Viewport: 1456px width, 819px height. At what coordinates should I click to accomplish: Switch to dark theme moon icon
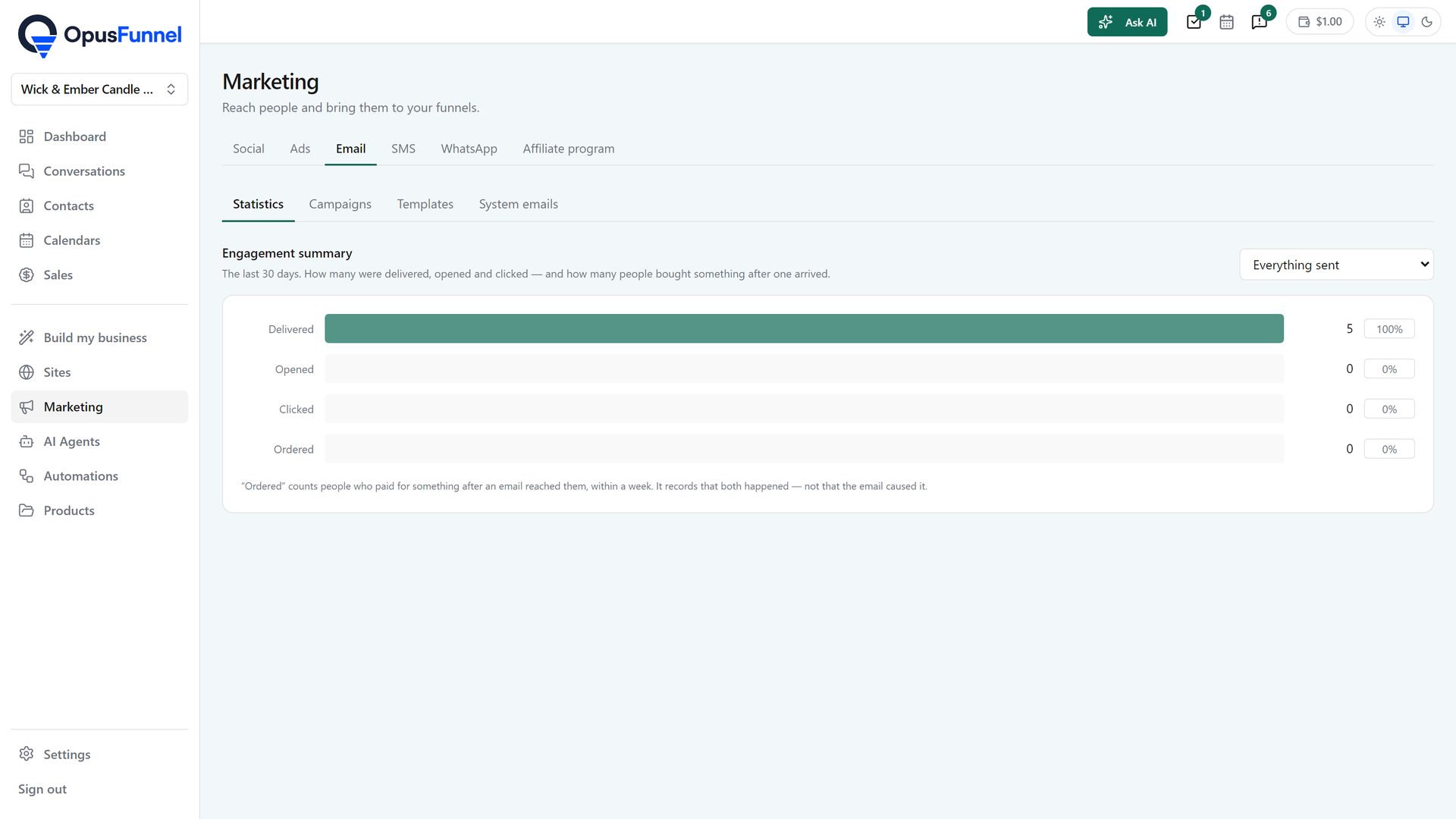(x=1426, y=22)
